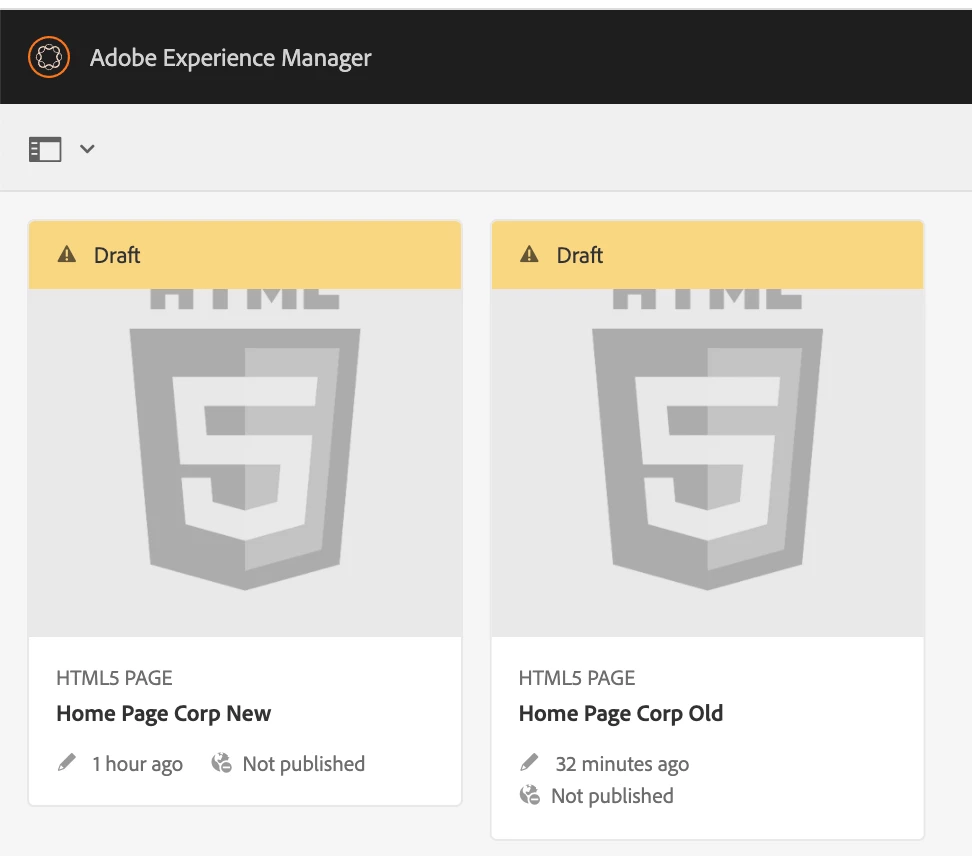Image resolution: width=972 pixels, height=856 pixels.
Task: Select the Home Page Corp Old thumbnail
Action: [708, 460]
